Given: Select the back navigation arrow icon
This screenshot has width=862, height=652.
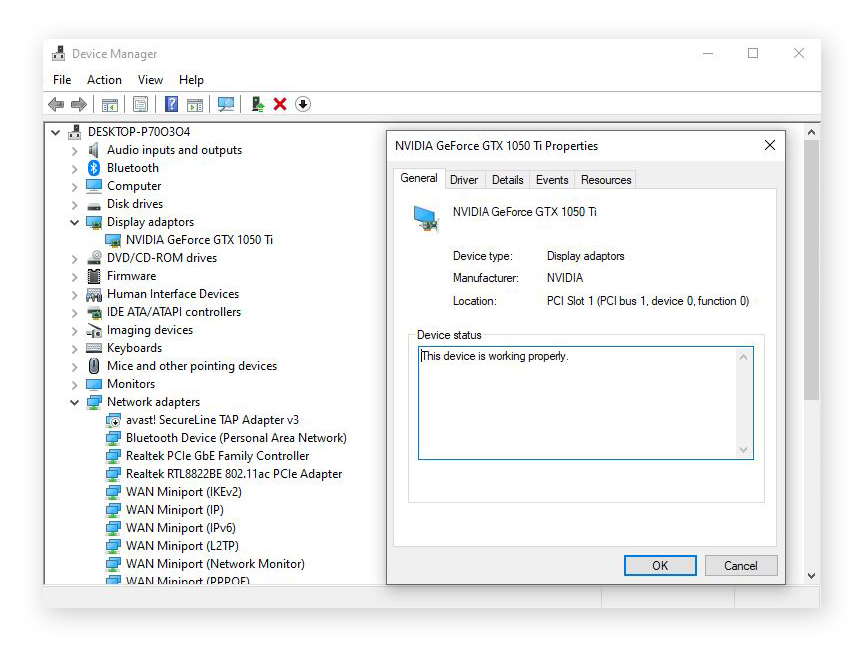Looking at the screenshot, I should (55, 103).
